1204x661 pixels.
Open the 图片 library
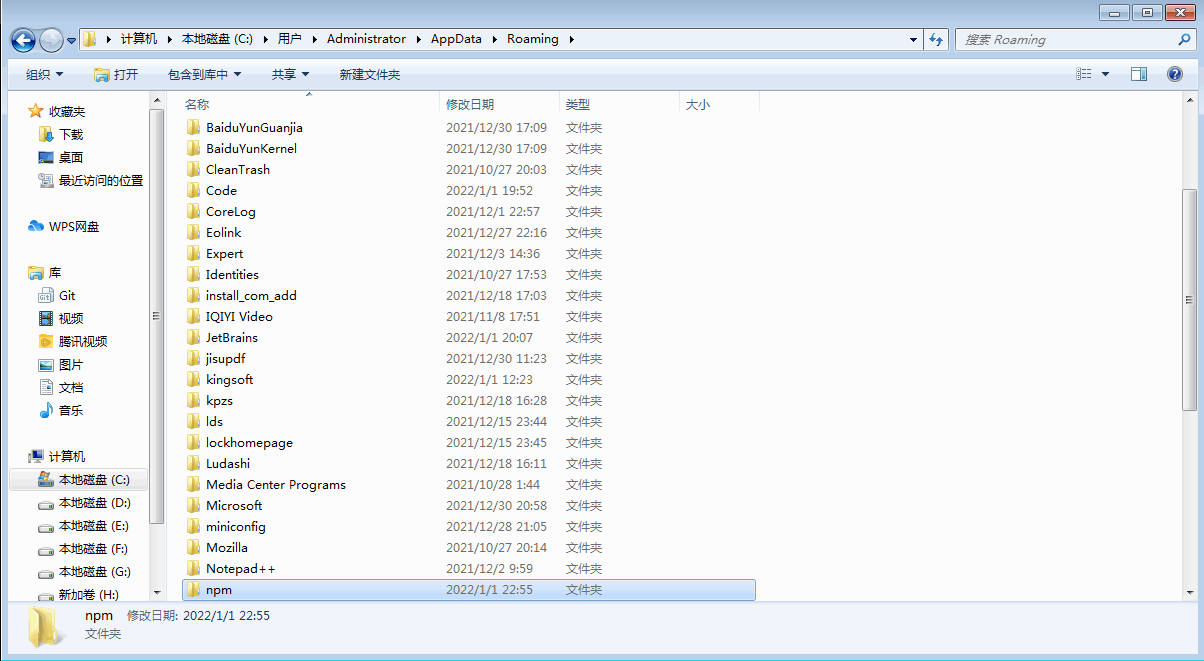tap(71, 365)
